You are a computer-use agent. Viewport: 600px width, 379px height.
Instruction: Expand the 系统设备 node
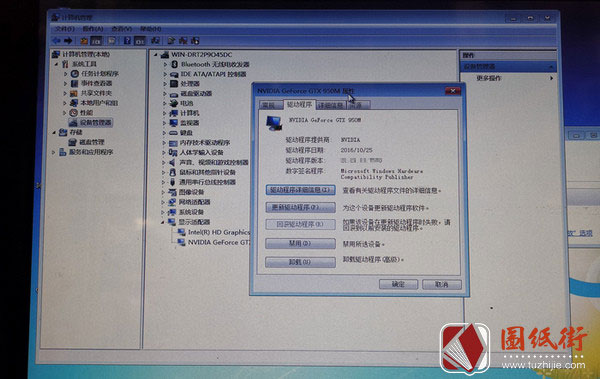point(163,212)
